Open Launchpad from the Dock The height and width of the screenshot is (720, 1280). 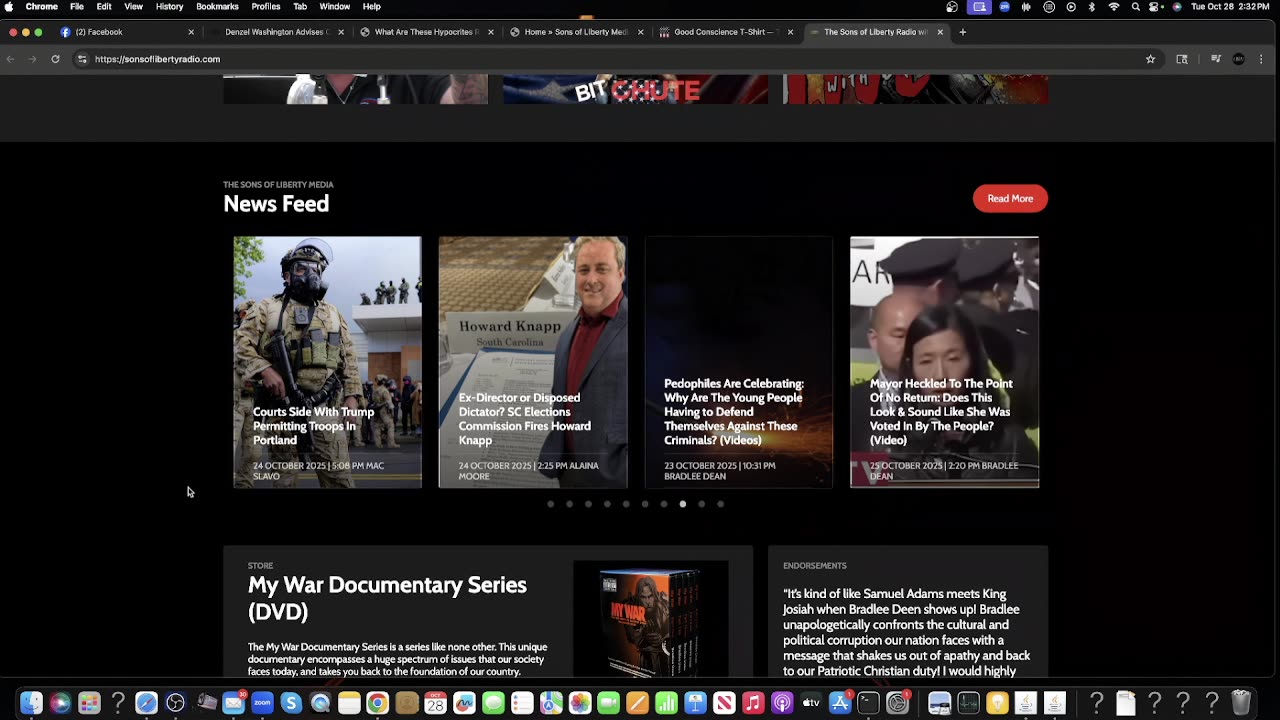coord(89,703)
